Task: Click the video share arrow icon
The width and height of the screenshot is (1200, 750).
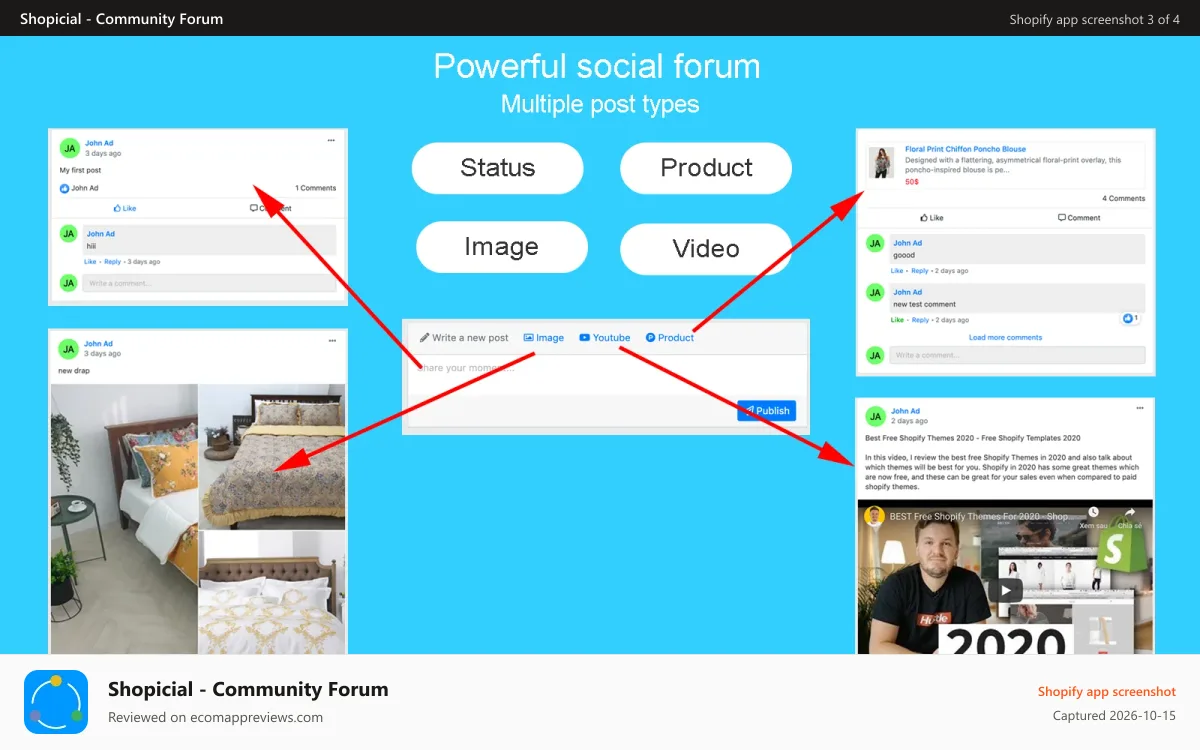Action: (x=1131, y=512)
